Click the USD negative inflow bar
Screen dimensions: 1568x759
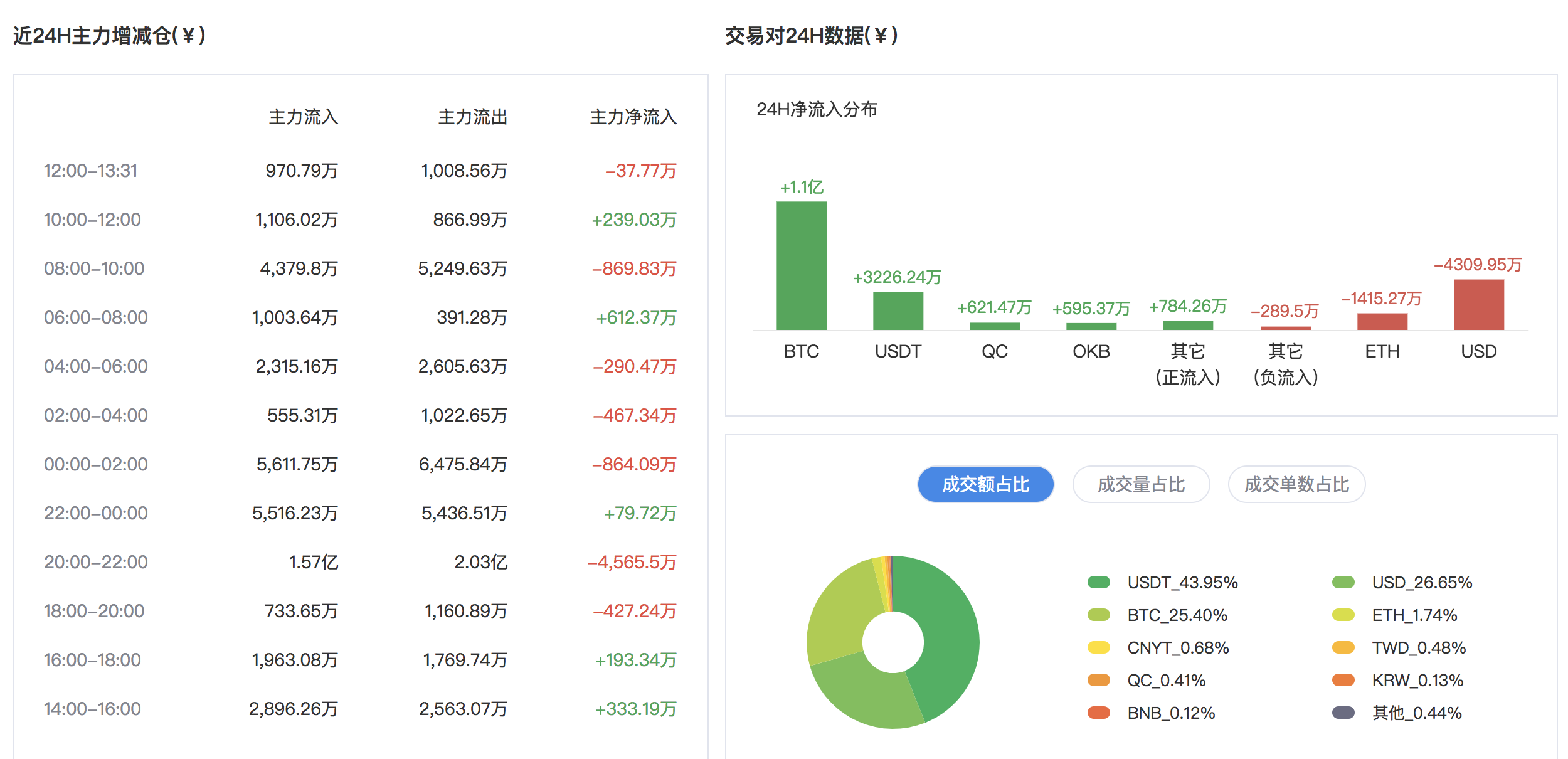[x=1478, y=305]
